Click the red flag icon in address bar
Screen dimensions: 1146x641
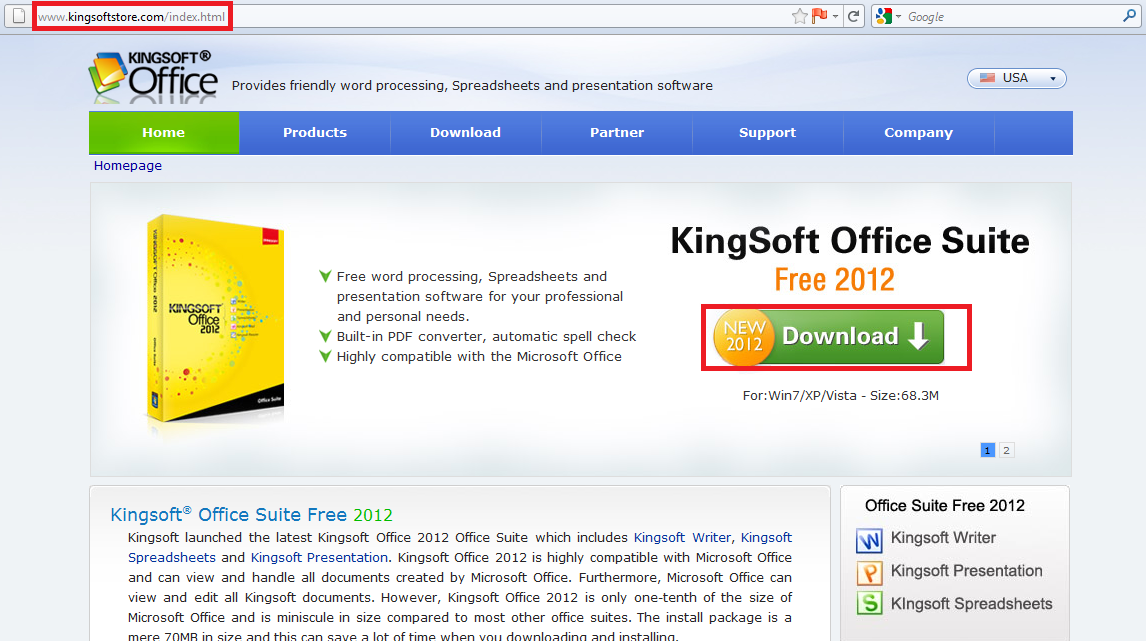click(x=820, y=16)
